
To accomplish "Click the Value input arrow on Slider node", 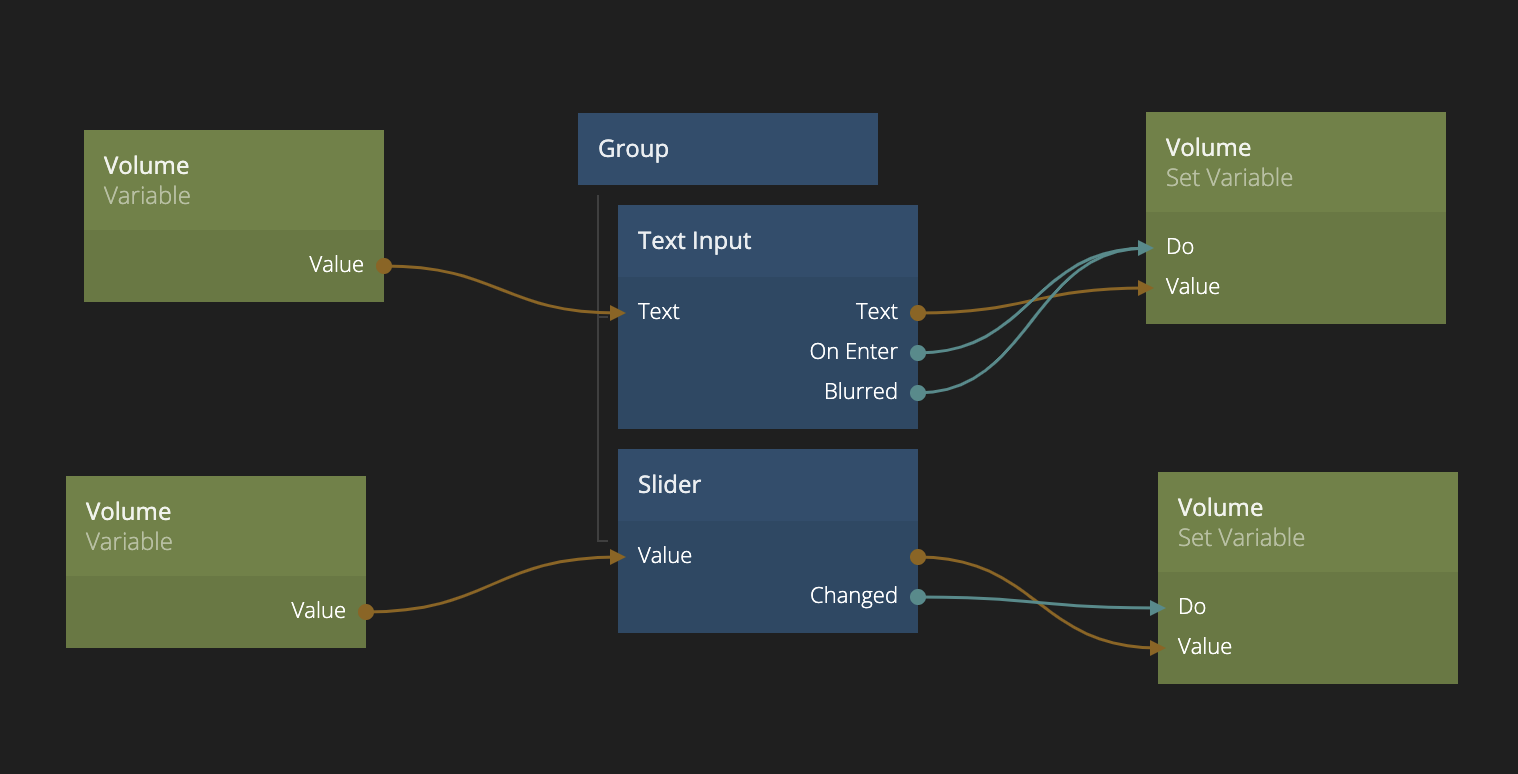I will coord(619,556).
